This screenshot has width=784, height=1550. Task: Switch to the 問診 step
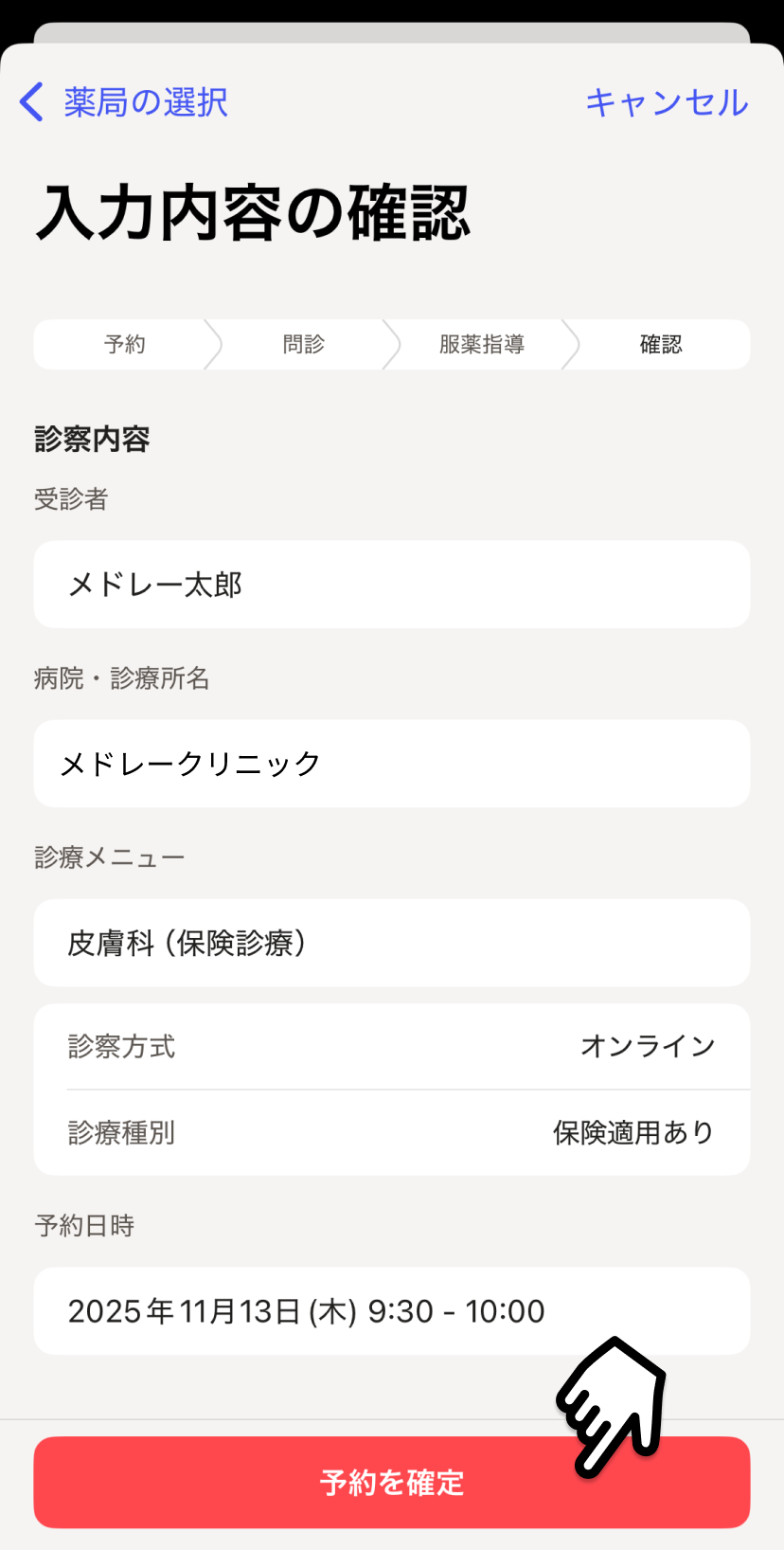point(303,344)
